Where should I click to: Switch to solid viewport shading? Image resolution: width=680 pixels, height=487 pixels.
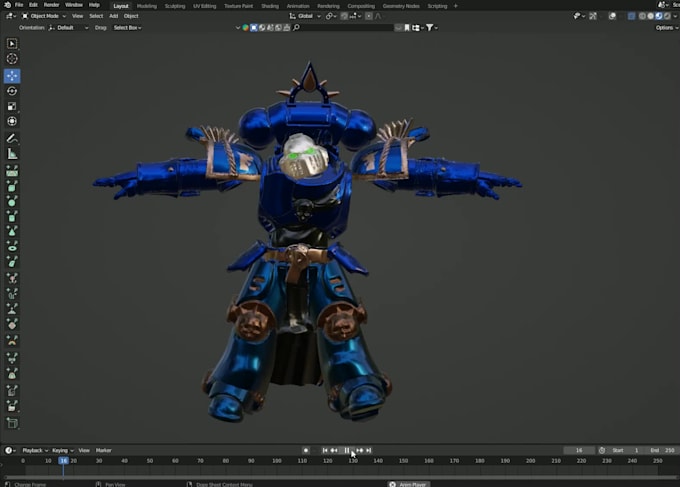[651, 16]
